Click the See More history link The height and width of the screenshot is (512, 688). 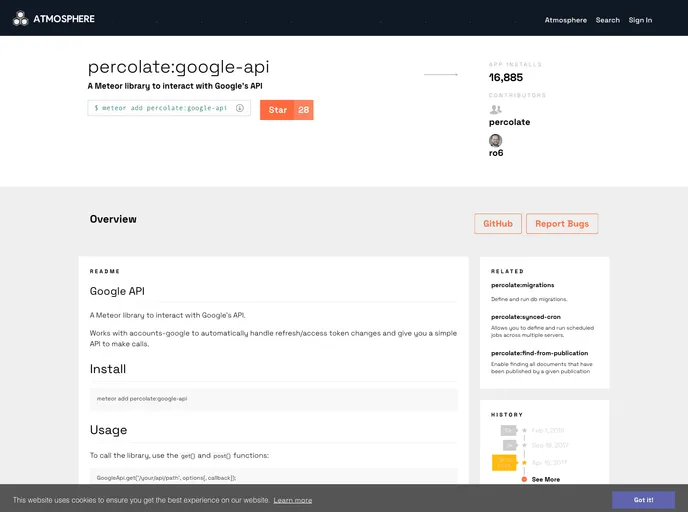pos(546,480)
